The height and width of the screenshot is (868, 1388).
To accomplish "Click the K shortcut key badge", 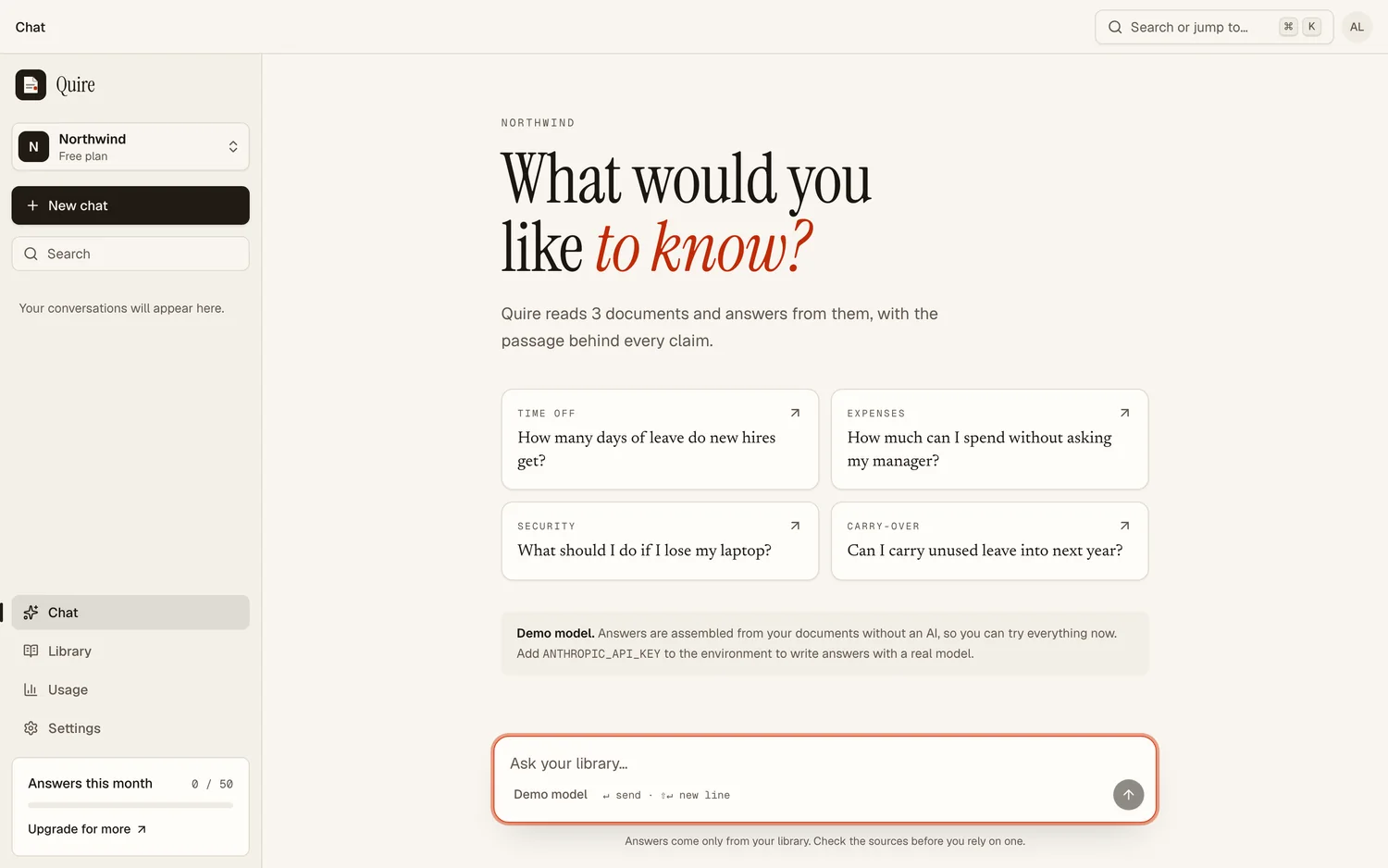I will pyautogui.click(x=1311, y=27).
